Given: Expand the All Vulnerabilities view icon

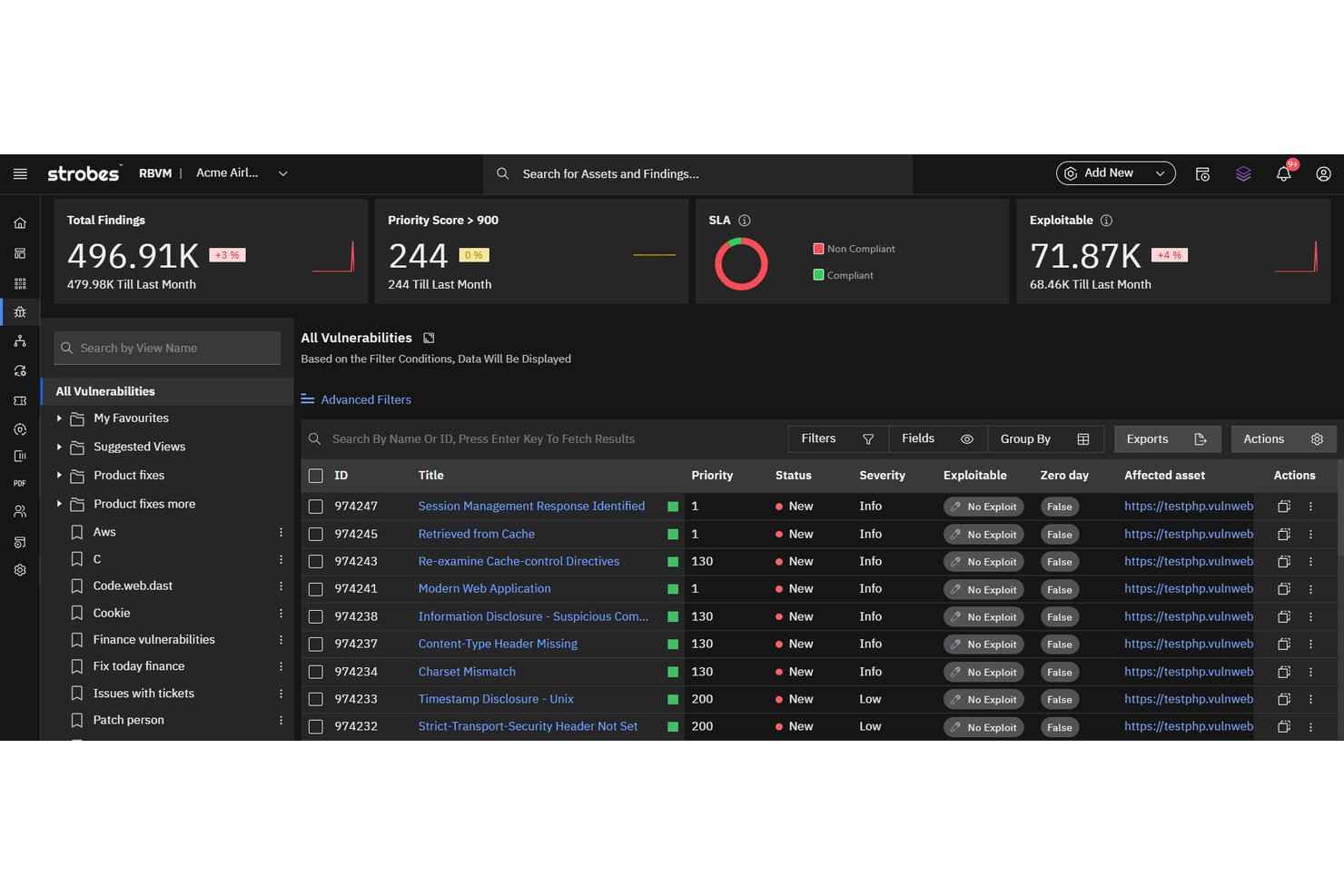Looking at the screenshot, I should (x=429, y=338).
